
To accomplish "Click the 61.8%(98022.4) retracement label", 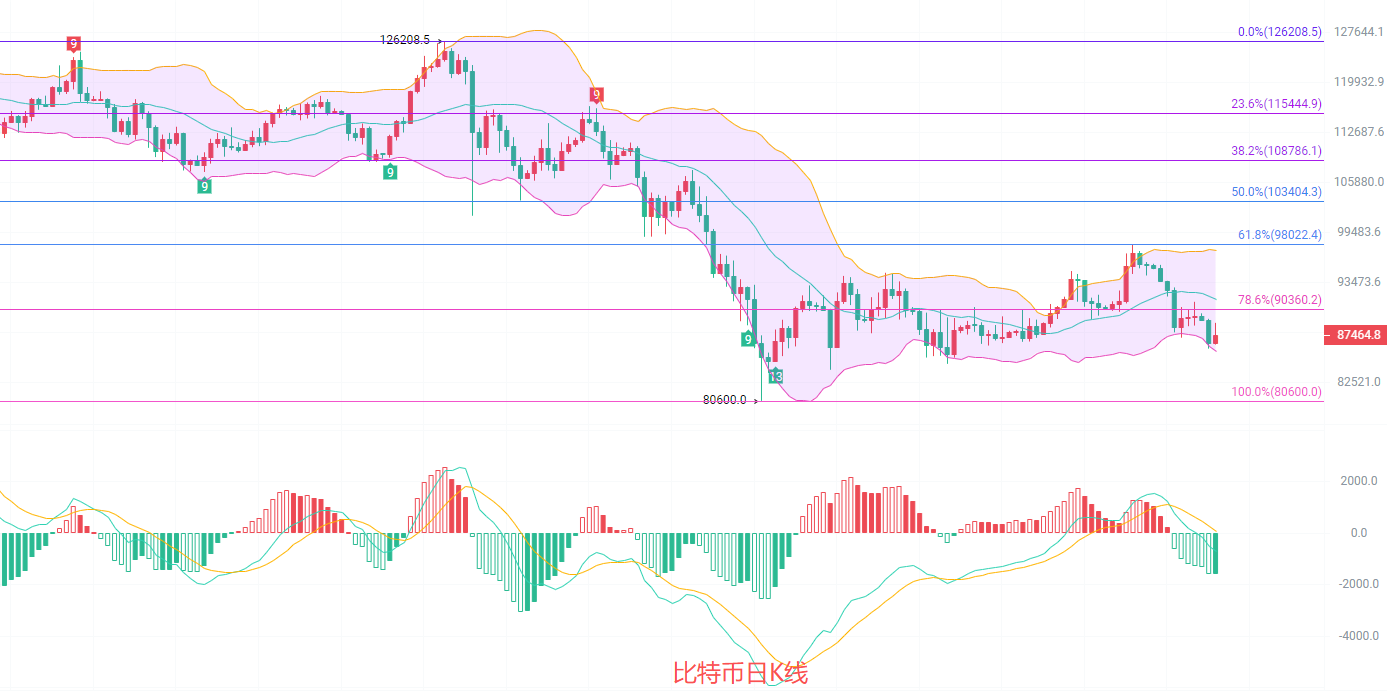I will (1279, 235).
